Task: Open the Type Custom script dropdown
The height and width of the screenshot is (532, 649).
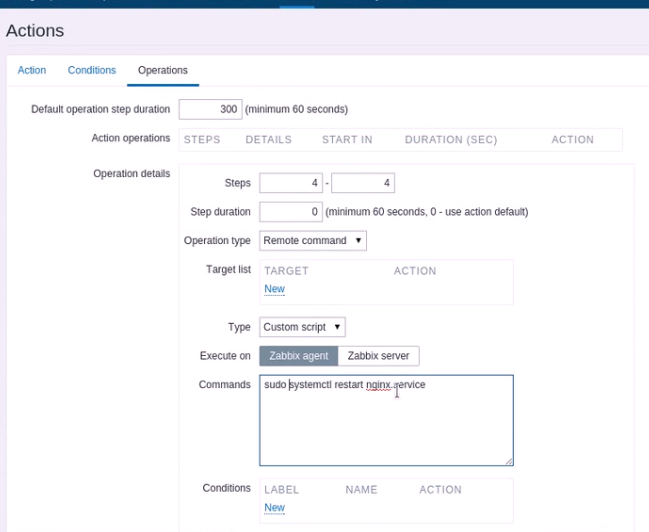Action: pos(303,327)
